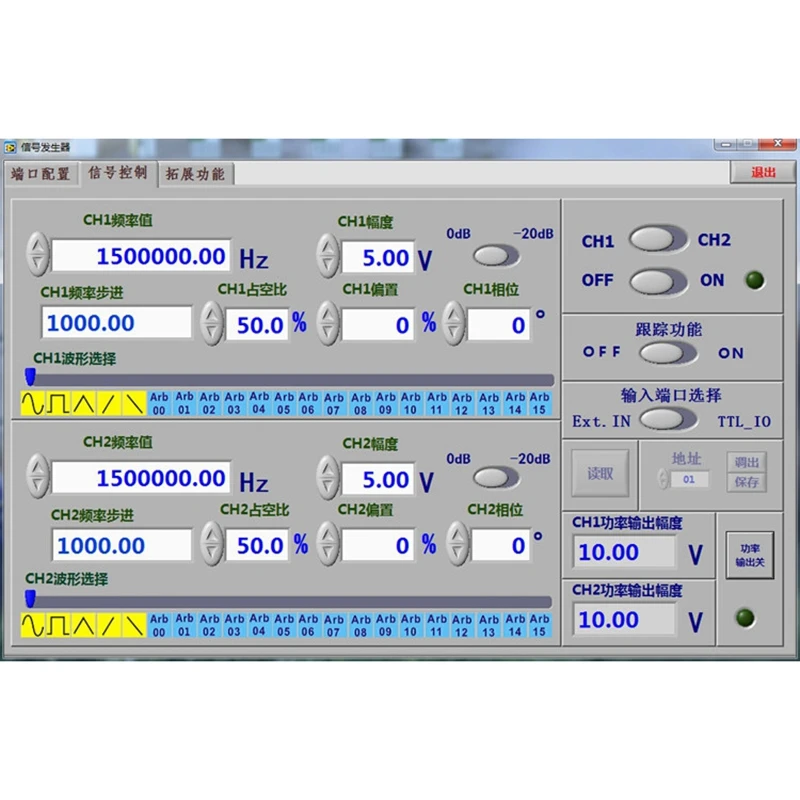
Task: Choose CH1 Arb 13 waveform
Action: tap(489, 404)
